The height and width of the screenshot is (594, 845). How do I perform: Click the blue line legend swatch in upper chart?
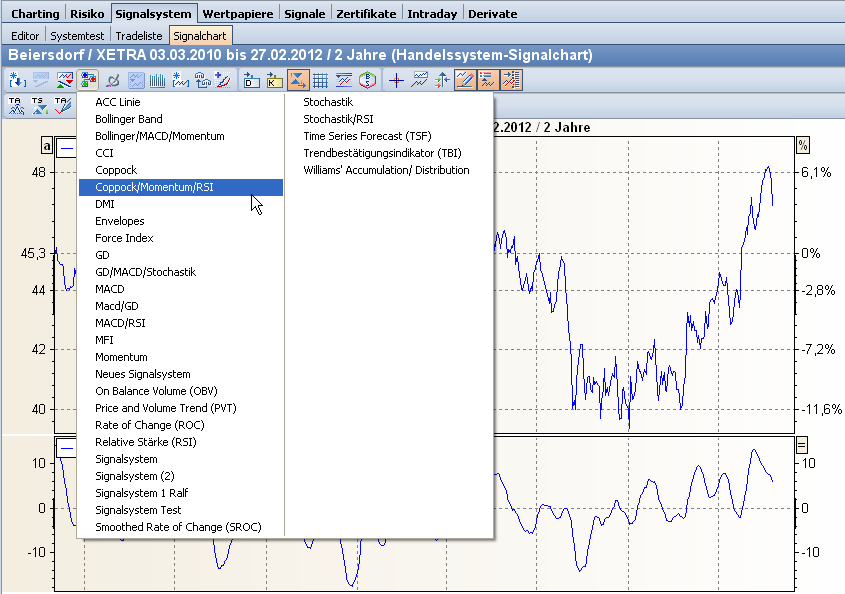[x=67, y=146]
